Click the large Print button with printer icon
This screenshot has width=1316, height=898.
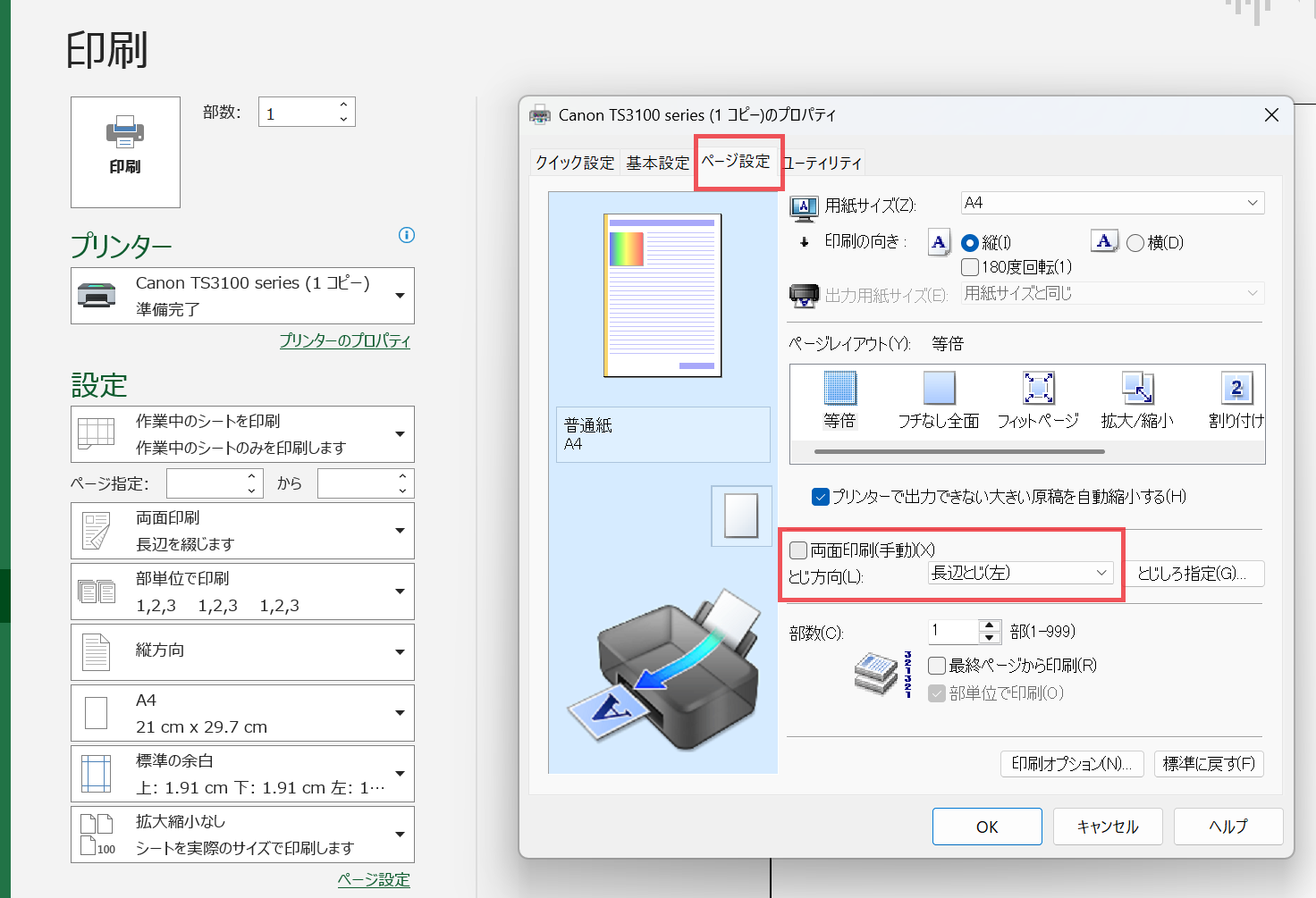tap(125, 152)
